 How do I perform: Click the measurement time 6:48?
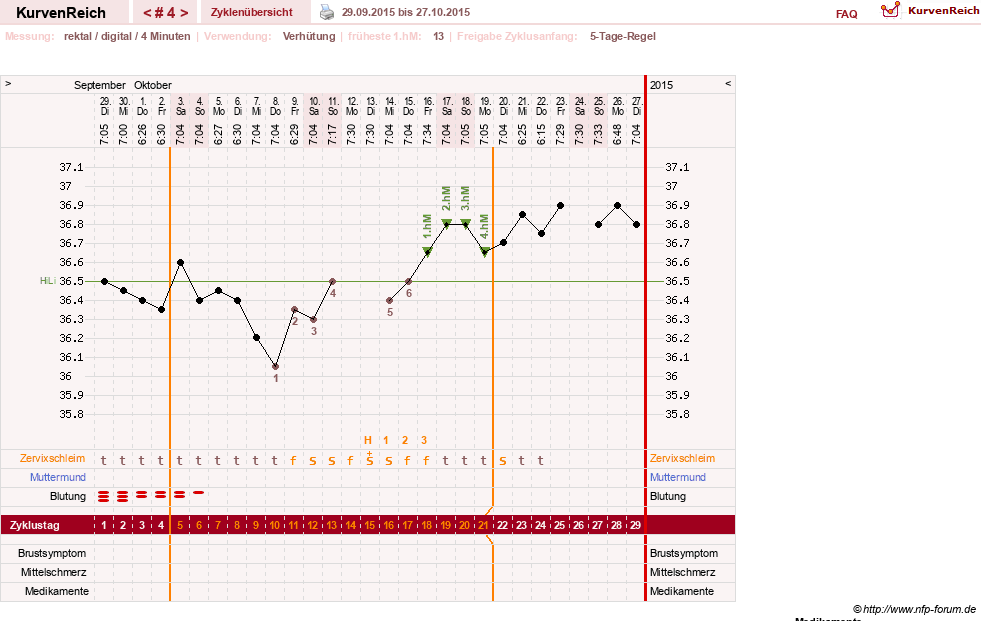pyautogui.click(x=618, y=134)
